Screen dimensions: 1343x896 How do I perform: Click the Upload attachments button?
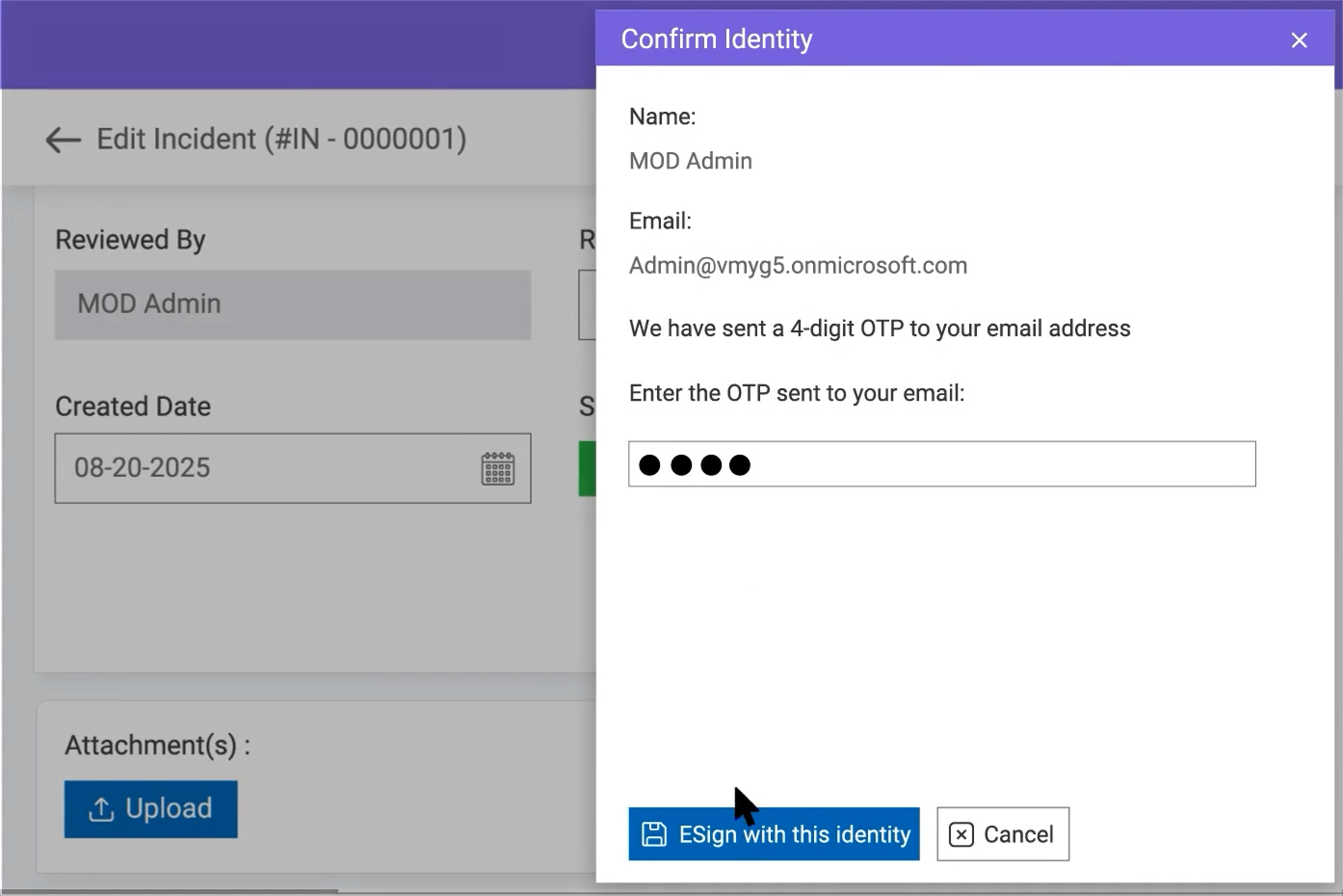(x=151, y=809)
